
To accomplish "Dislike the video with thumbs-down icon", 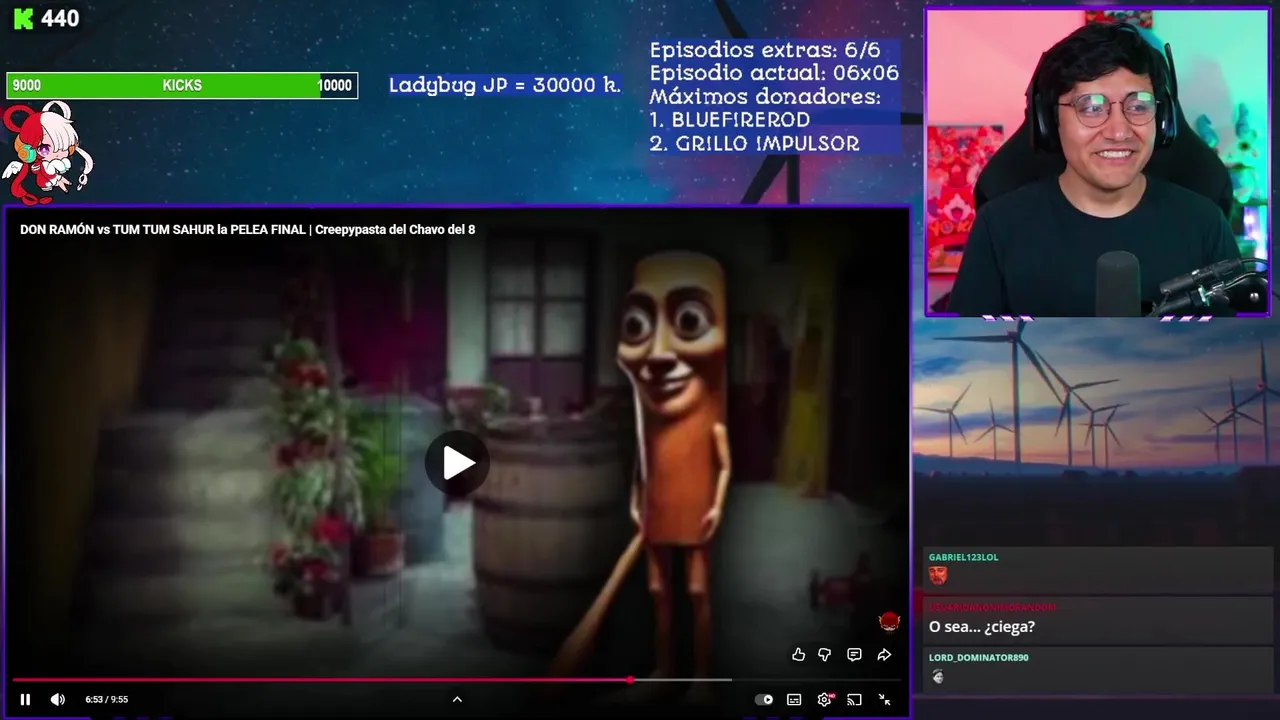I will pos(825,655).
